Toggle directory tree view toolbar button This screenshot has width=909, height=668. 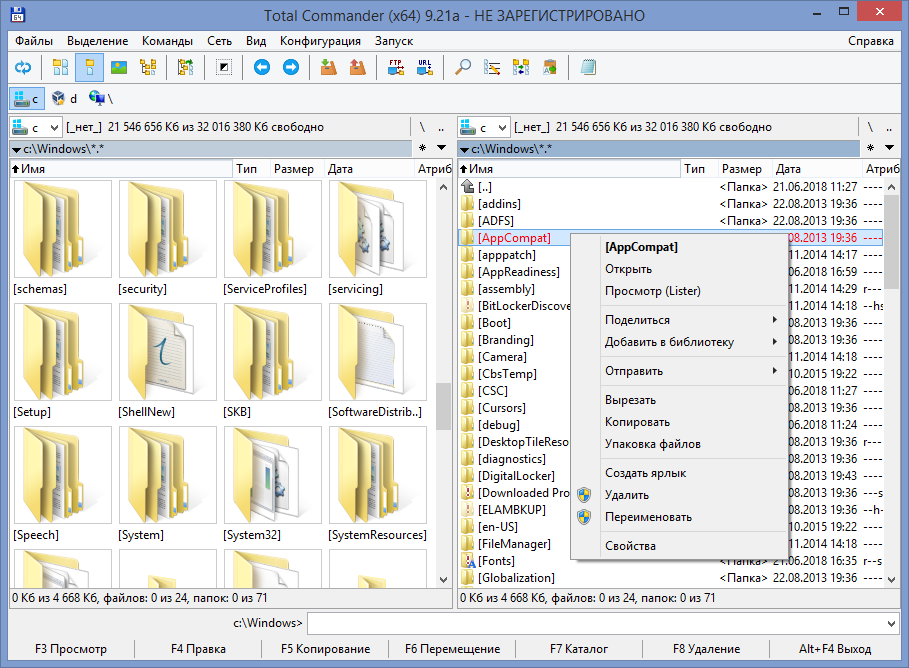pos(149,68)
